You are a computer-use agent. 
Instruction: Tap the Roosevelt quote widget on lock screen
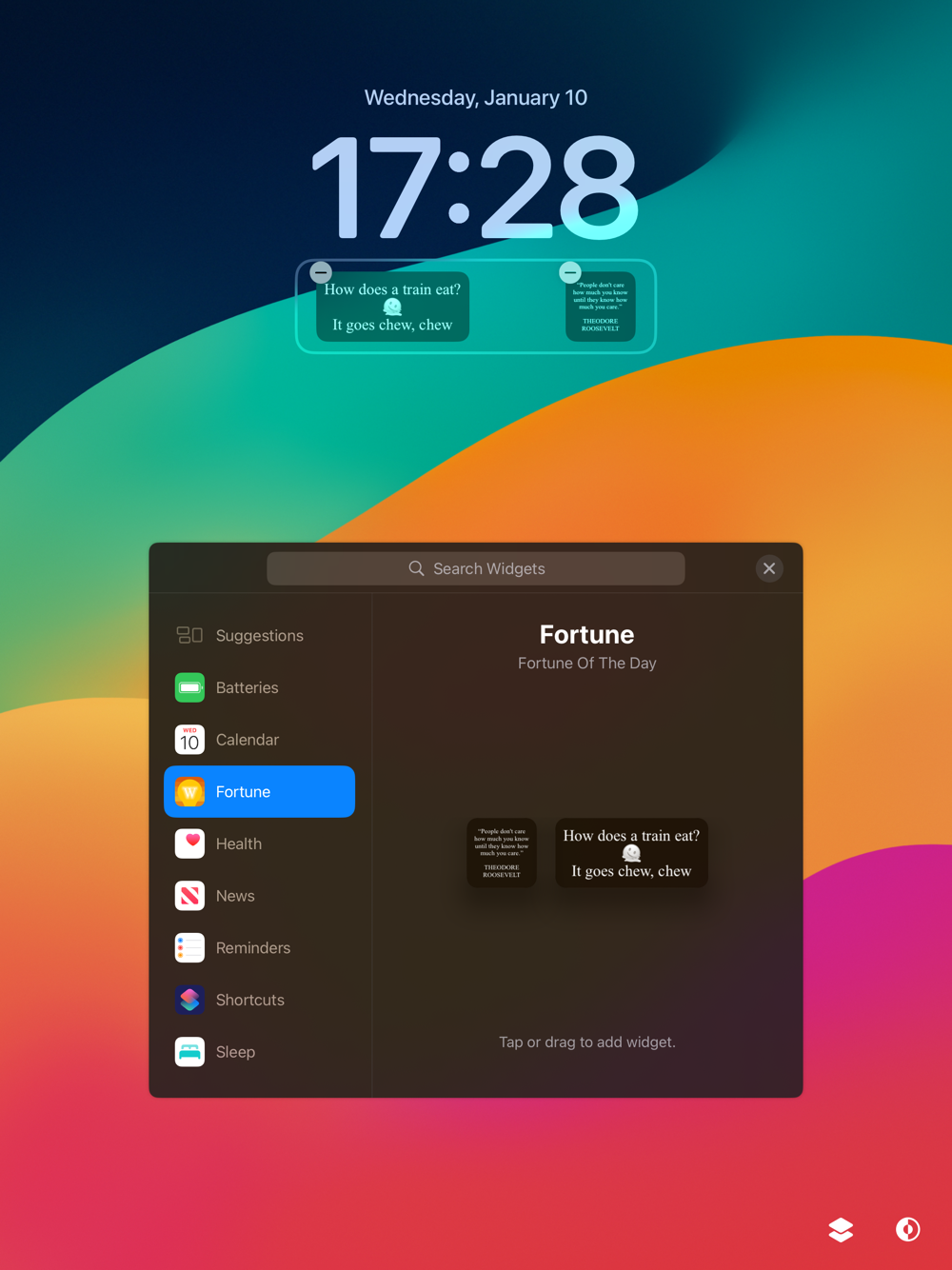601,307
